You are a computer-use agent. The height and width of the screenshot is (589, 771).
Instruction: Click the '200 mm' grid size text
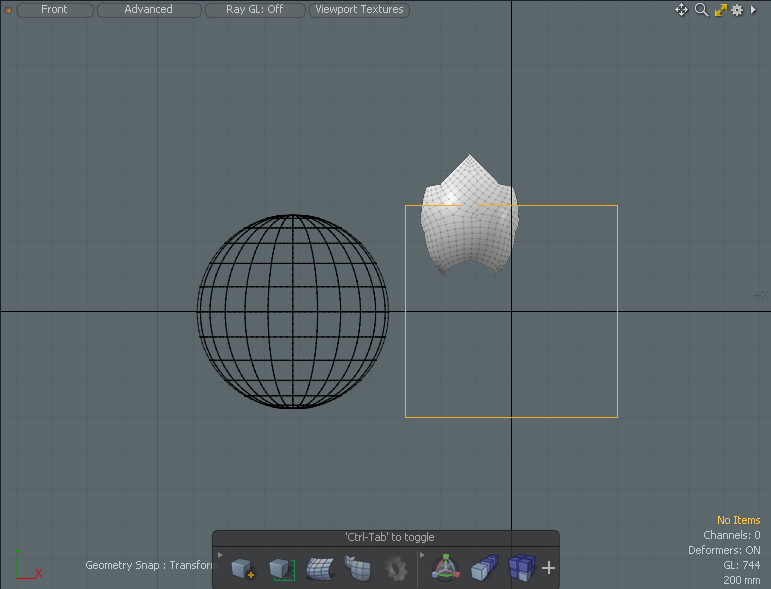click(741, 580)
